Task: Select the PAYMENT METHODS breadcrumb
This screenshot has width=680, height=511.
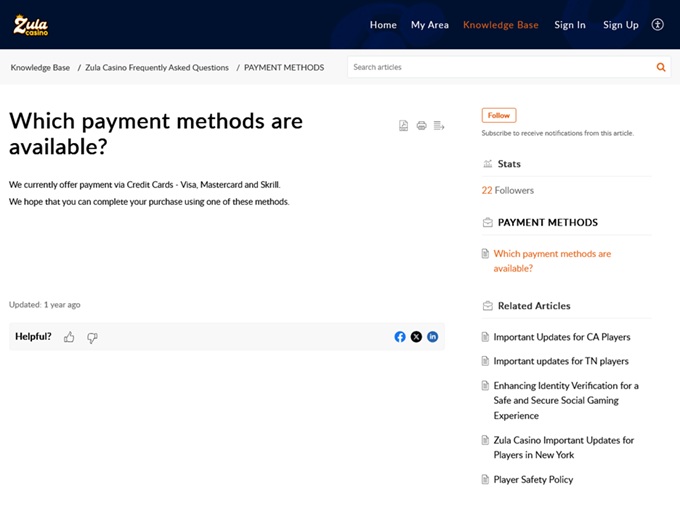Action: (284, 68)
